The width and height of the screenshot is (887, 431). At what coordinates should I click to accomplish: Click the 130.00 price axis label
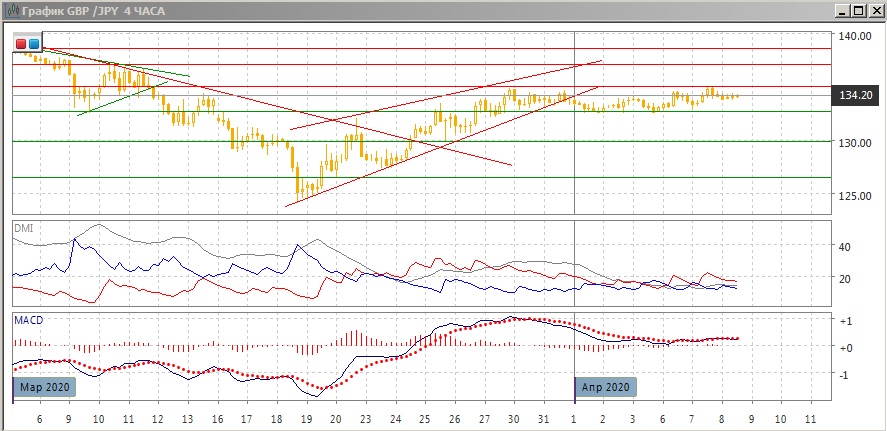[853, 143]
